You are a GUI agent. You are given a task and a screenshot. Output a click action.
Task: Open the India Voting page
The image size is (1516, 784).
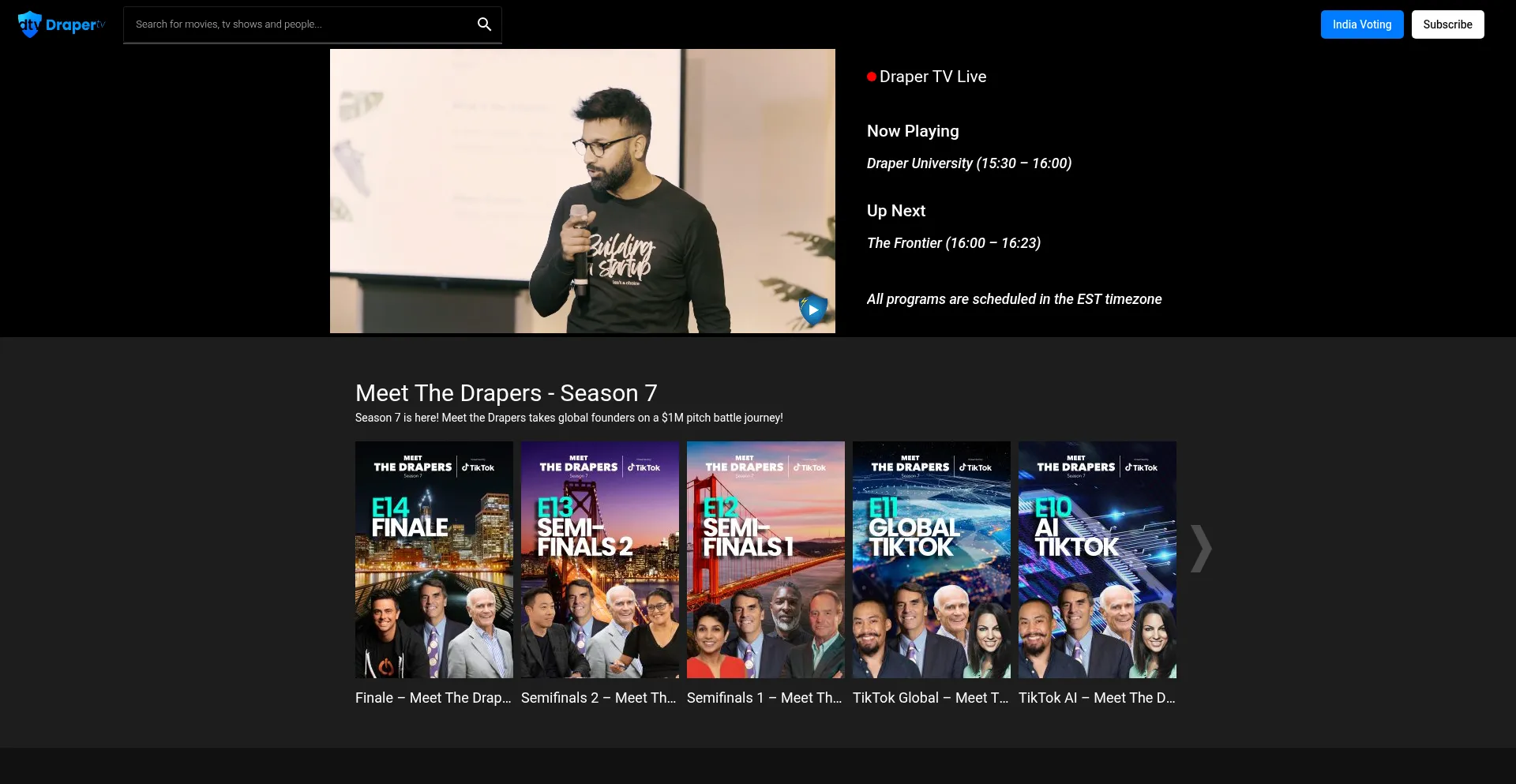[1361, 24]
